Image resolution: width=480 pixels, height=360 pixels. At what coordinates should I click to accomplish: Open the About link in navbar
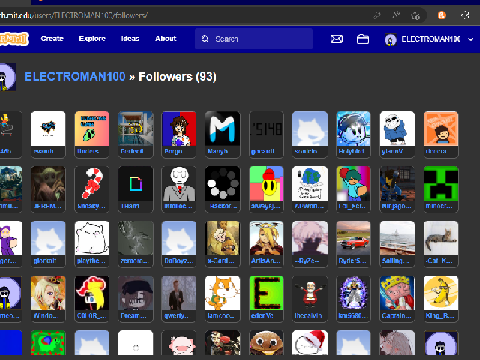pos(166,39)
